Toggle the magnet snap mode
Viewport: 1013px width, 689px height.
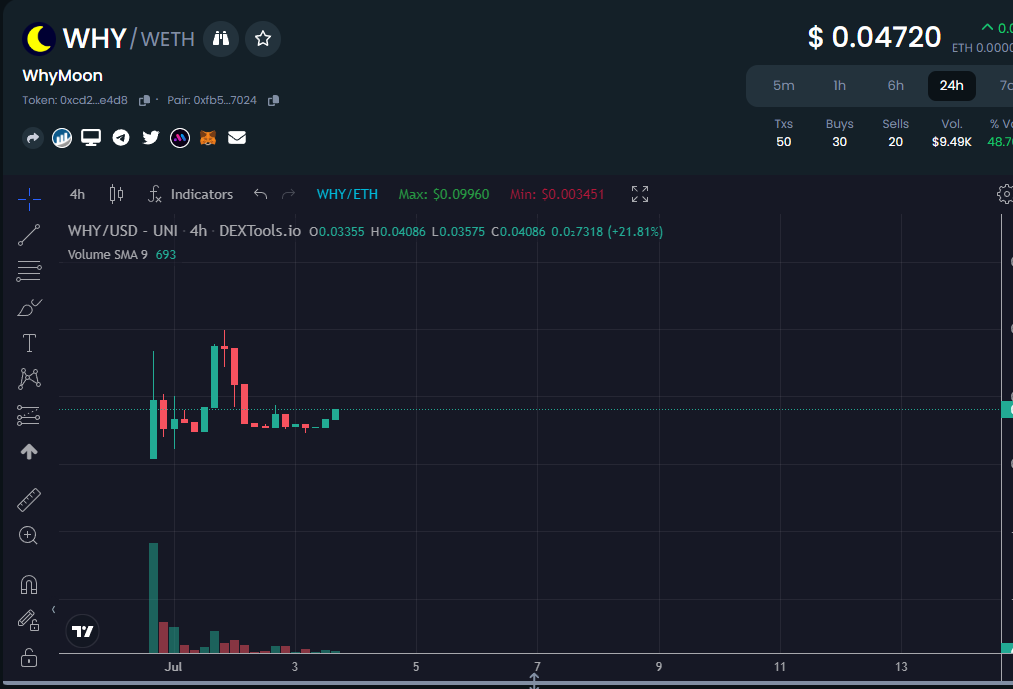[29, 585]
